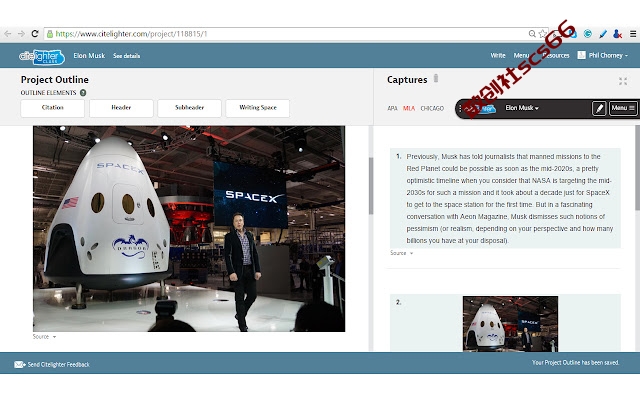Open Menu in the top navigation
The width and height of the screenshot is (640, 400).
pos(521,55)
